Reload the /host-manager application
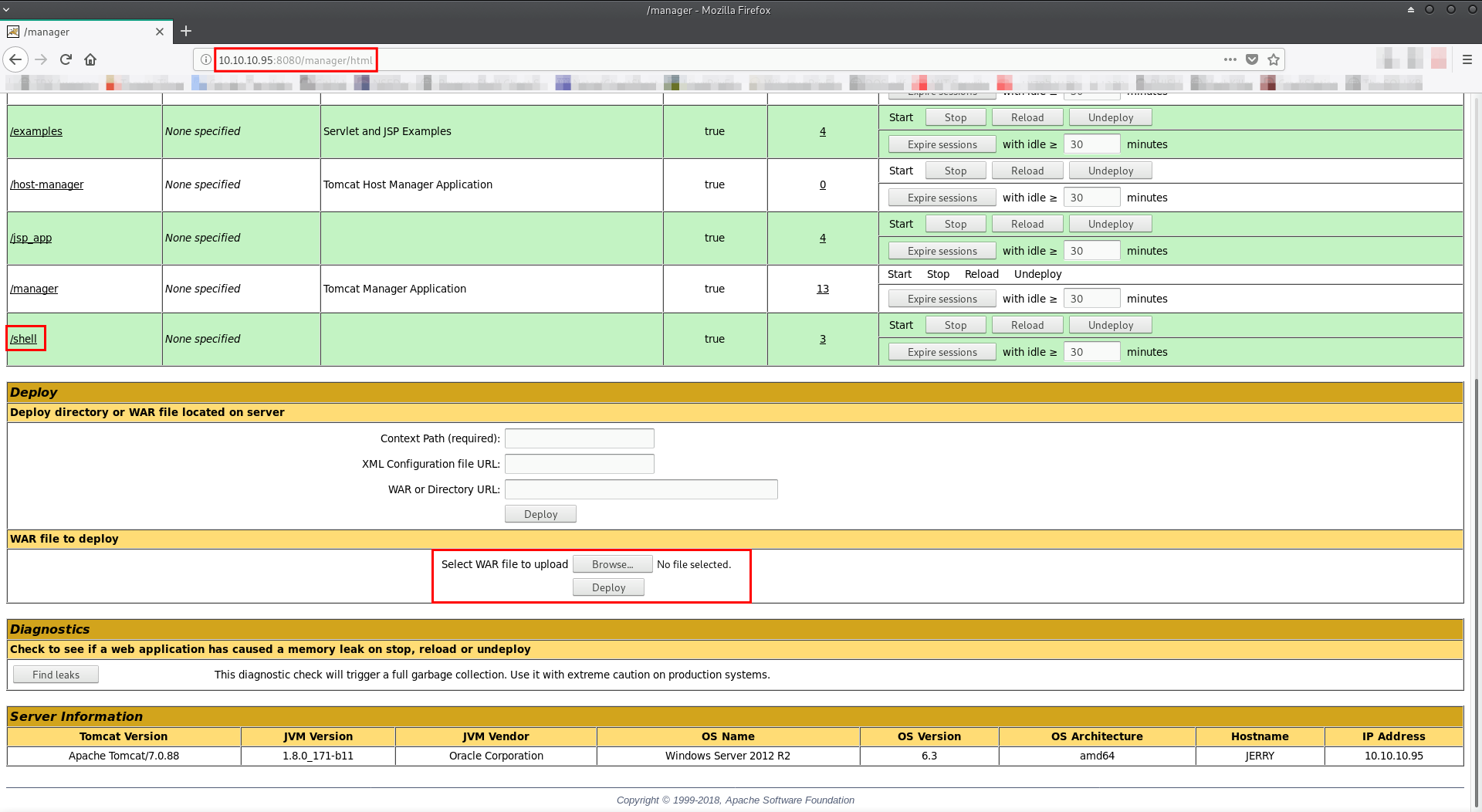The width and height of the screenshot is (1482, 812). (1027, 171)
